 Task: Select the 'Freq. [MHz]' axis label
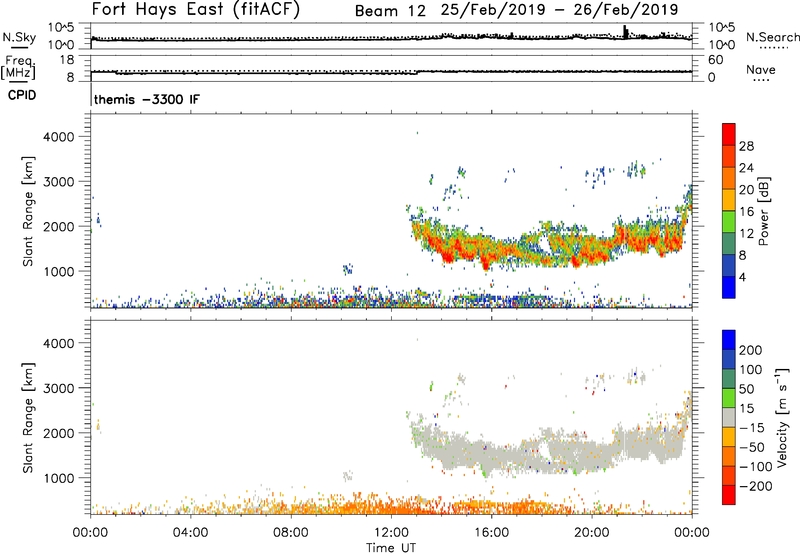[x=18, y=67]
